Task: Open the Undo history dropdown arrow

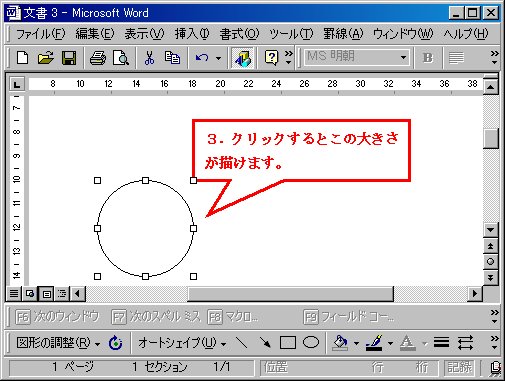Action: [218, 58]
